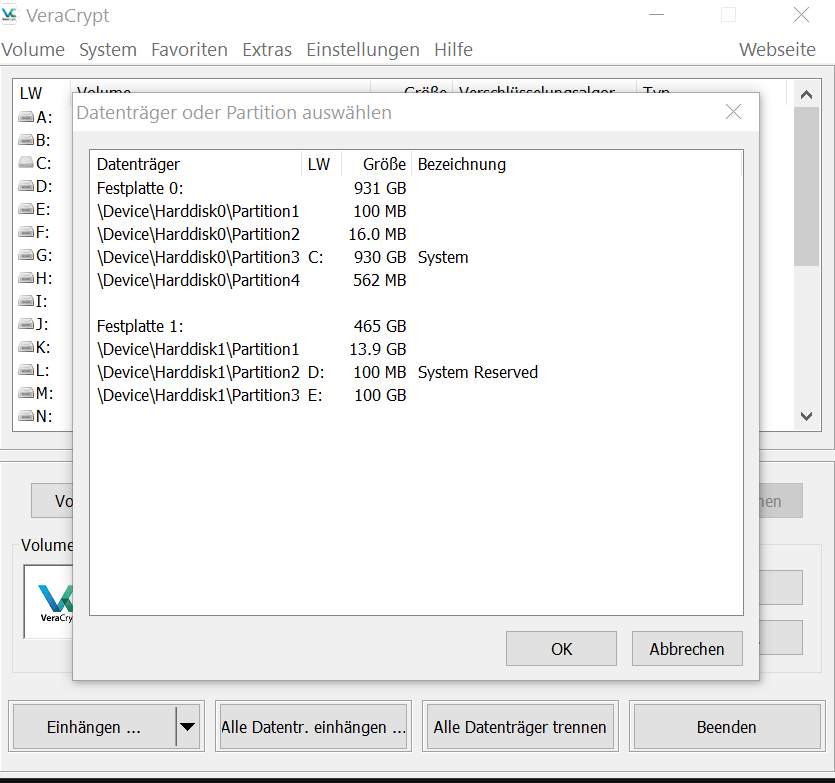
Task: Click the Beenden button
Action: click(x=726, y=727)
